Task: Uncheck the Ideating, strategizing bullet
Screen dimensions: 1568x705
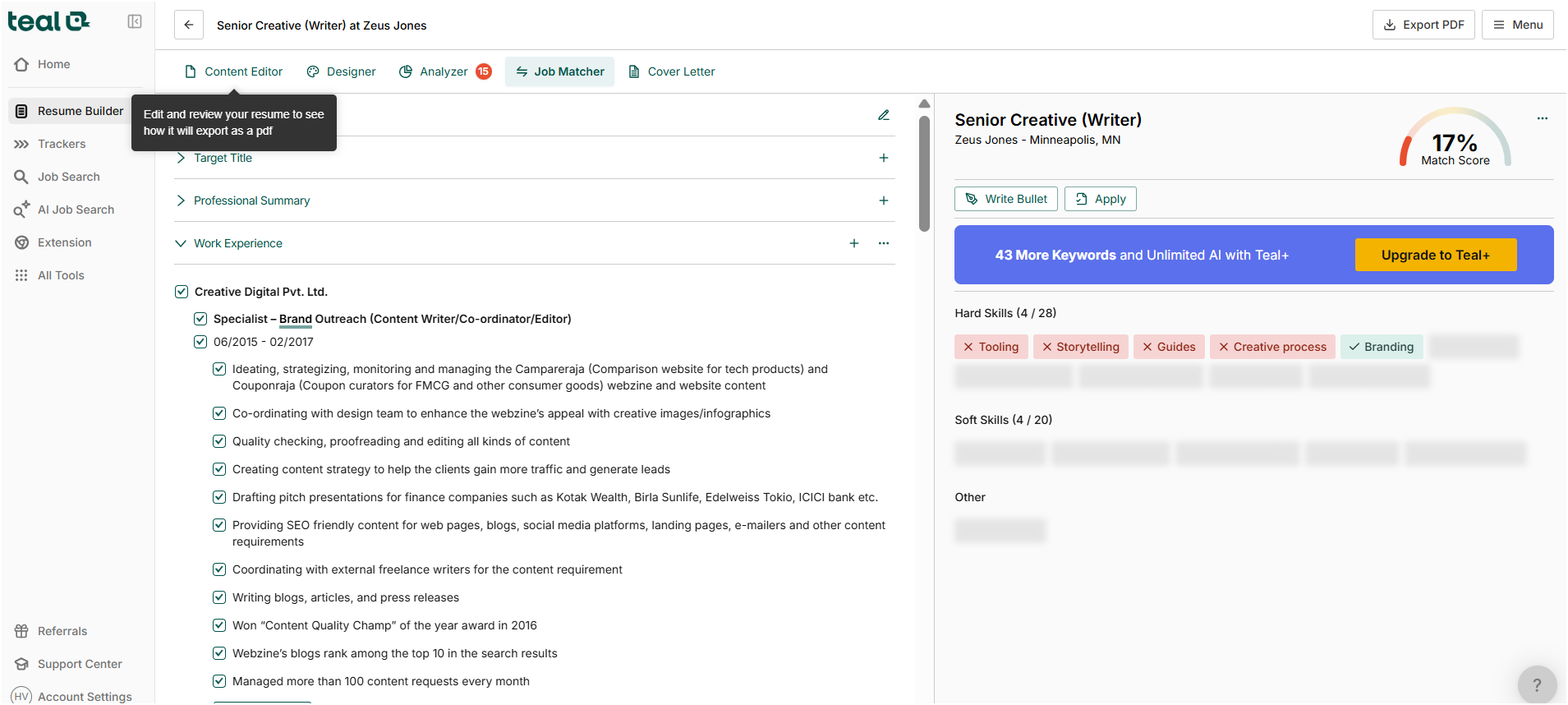Action: (x=219, y=369)
